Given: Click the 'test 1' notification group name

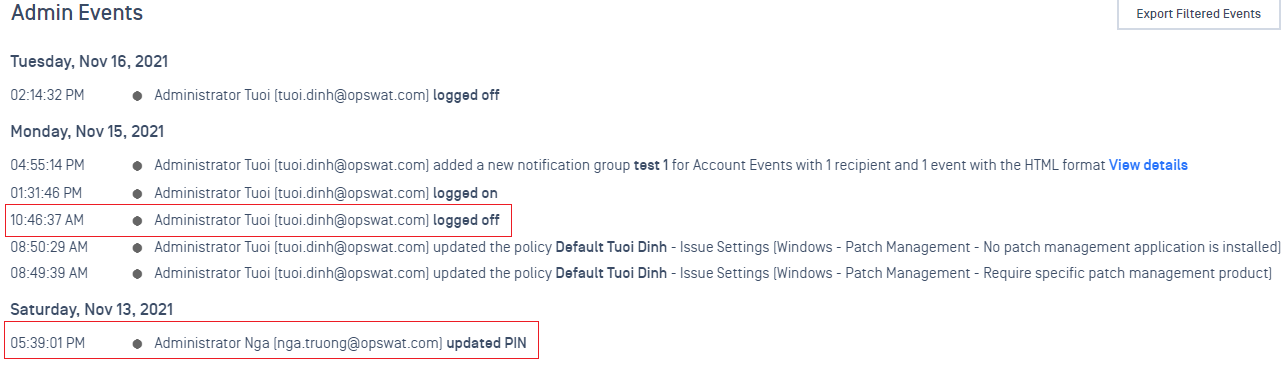Looking at the screenshot, I should coord(651,165).
